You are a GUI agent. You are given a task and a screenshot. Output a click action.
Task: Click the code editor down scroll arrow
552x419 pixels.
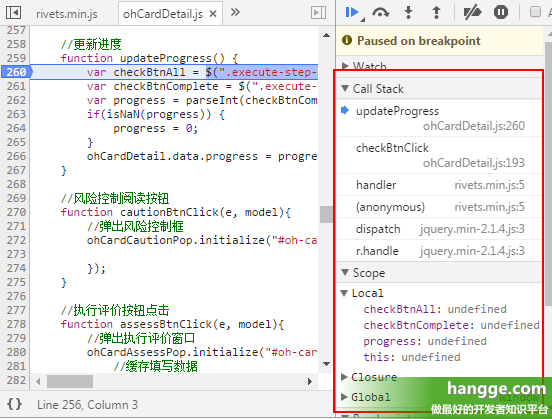tap(326, 364)
